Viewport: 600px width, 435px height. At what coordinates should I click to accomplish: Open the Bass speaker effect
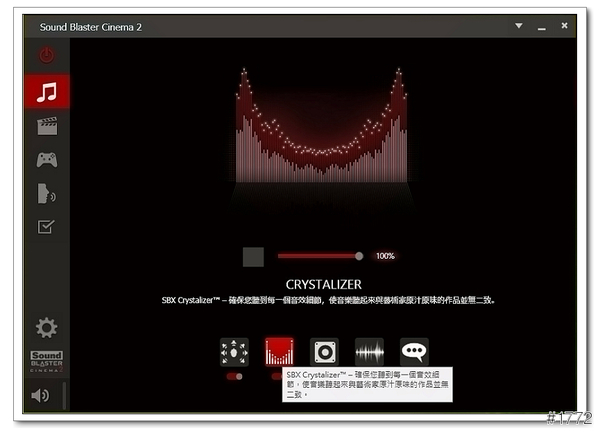pos(324,352)
